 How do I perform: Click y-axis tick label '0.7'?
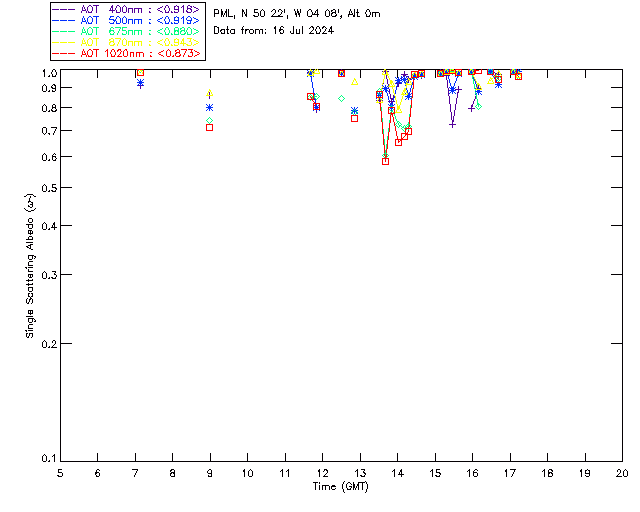[49, 131]
